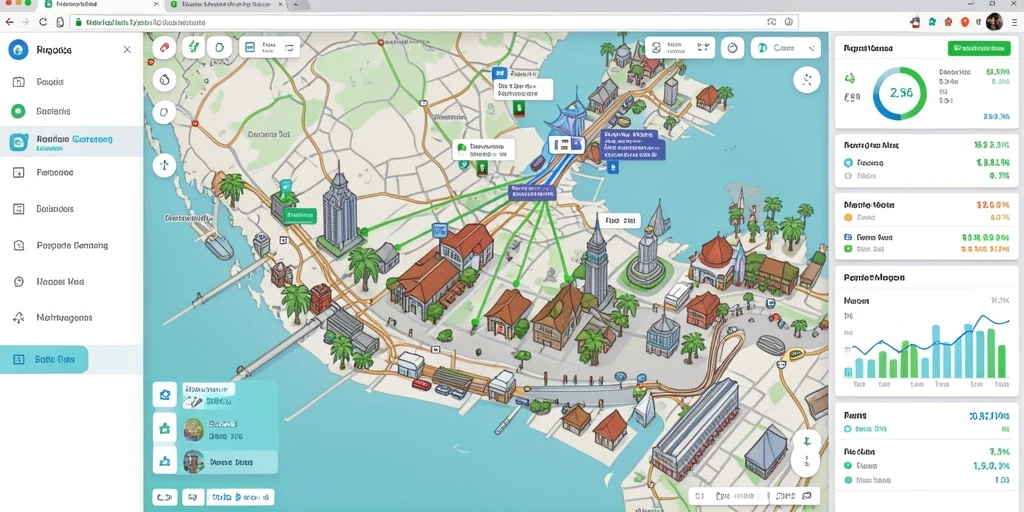Select the green circle sidebar menu icon
1024x512 pixels.
[18, 111]
